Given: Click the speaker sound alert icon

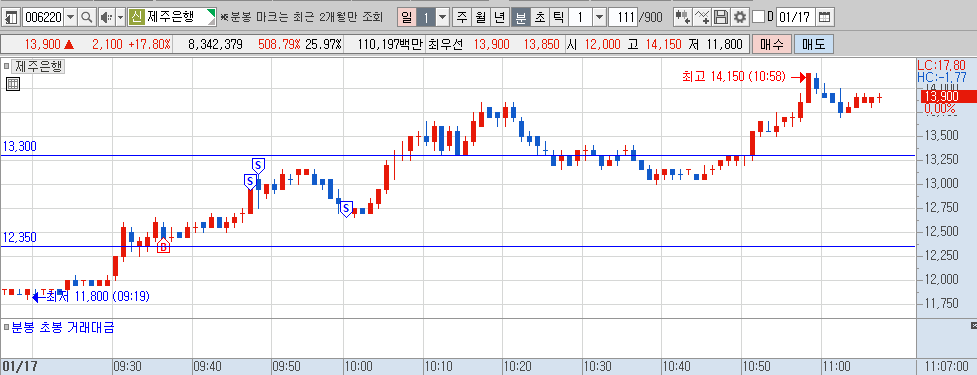Looking at the screenshot, I should 106,17.
